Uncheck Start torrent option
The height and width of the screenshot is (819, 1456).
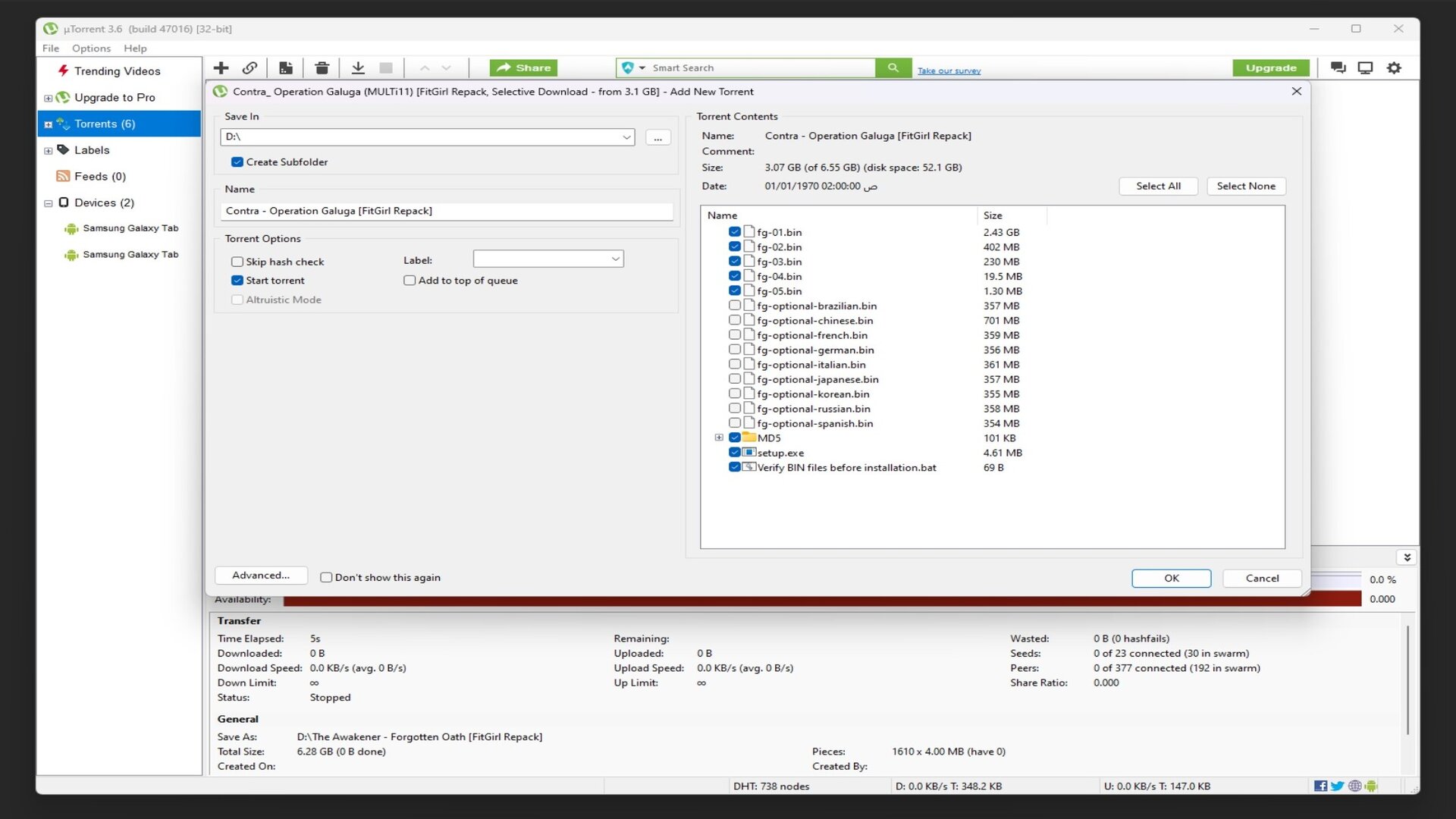pyautogui.click(x=237, y=281)
